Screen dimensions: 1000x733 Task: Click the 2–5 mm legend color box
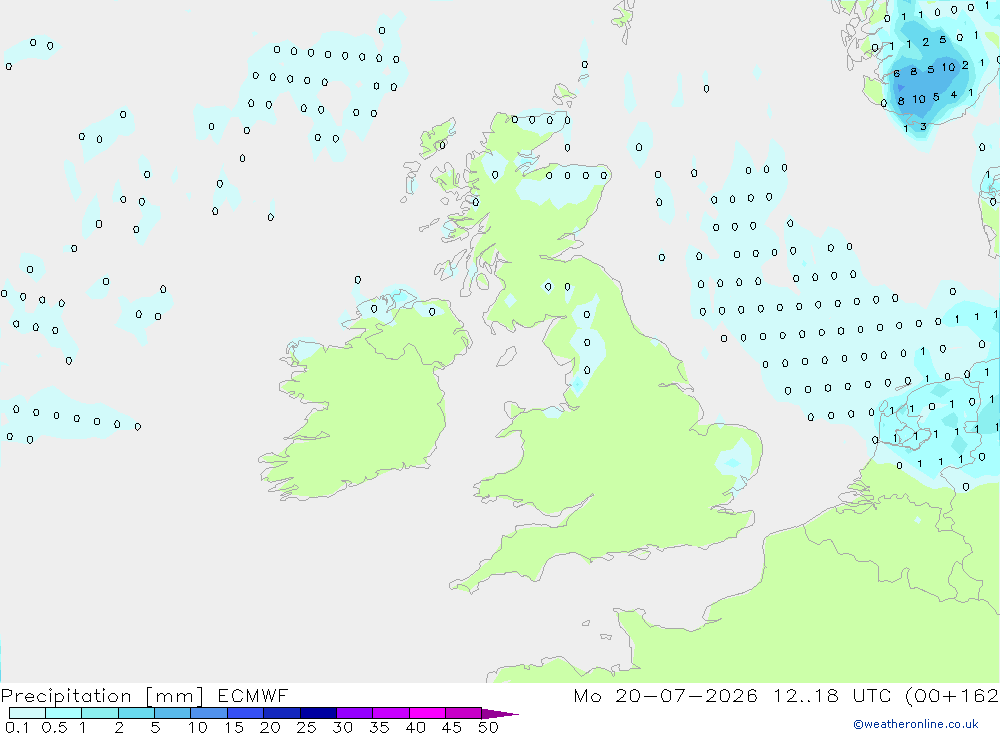pos(136,713)
